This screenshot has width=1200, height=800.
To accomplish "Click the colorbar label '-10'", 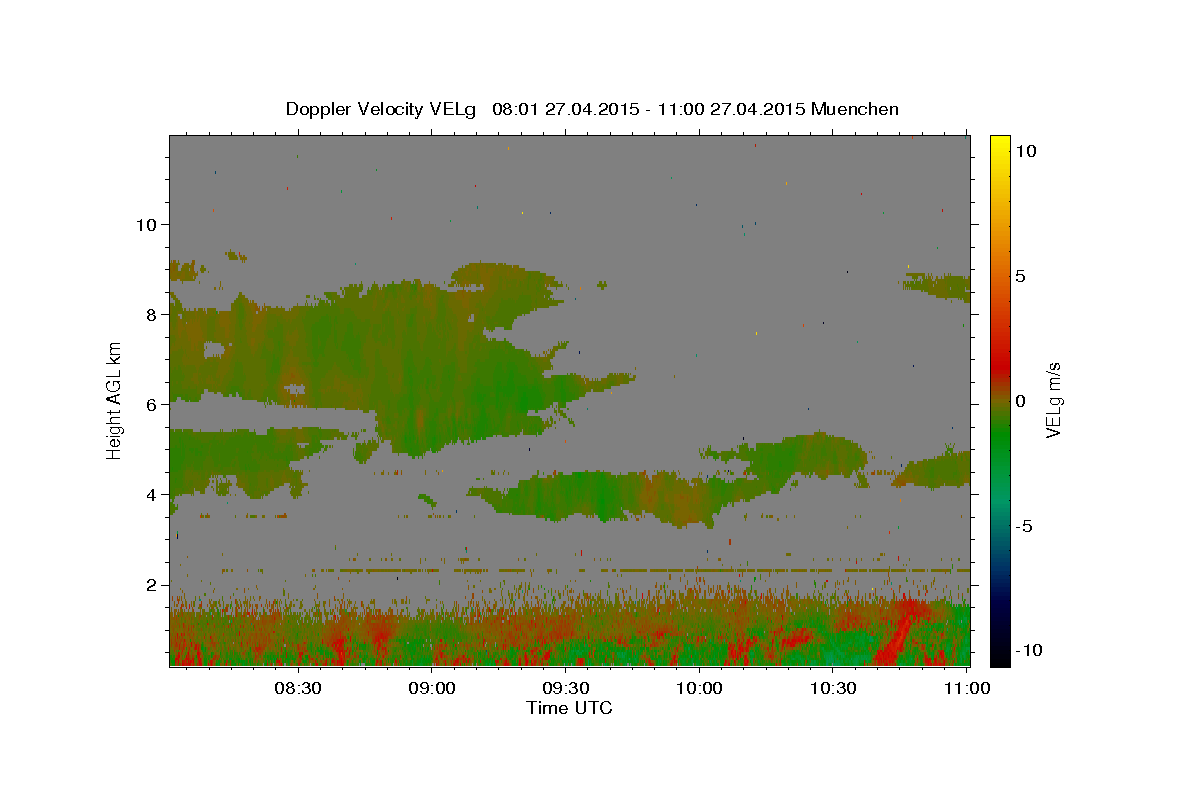I will (x=1028, y=650).
